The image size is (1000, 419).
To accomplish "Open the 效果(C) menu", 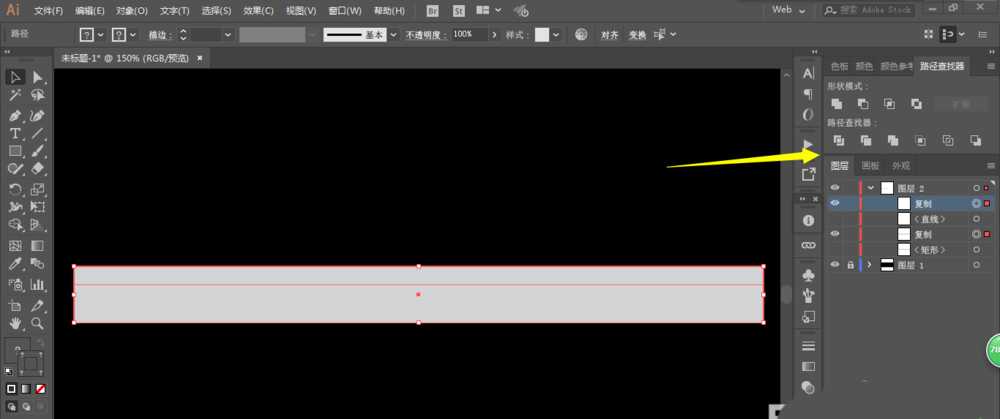I will click(259, 11).
